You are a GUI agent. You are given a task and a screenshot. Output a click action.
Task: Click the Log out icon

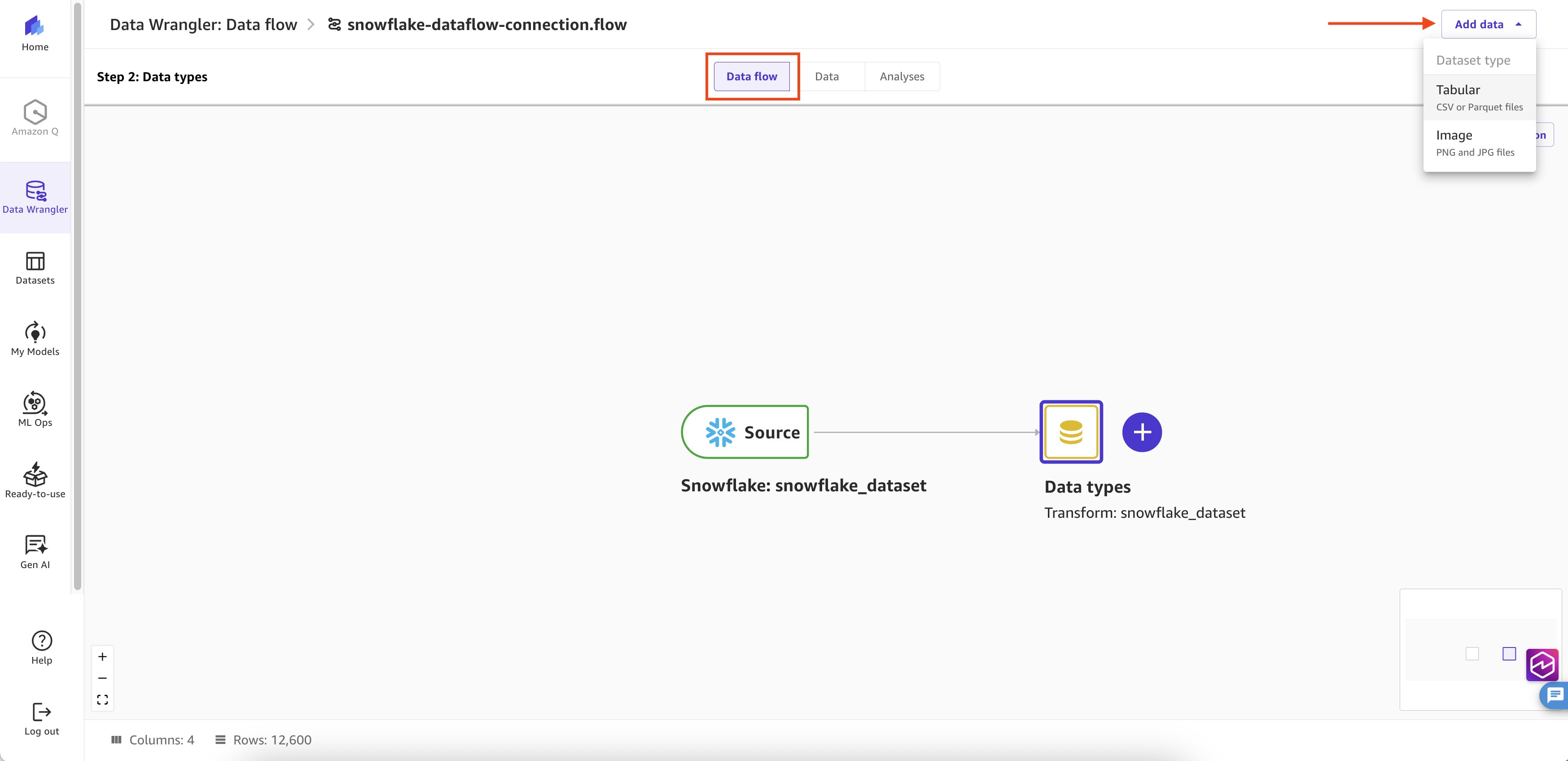click(41, 711)
